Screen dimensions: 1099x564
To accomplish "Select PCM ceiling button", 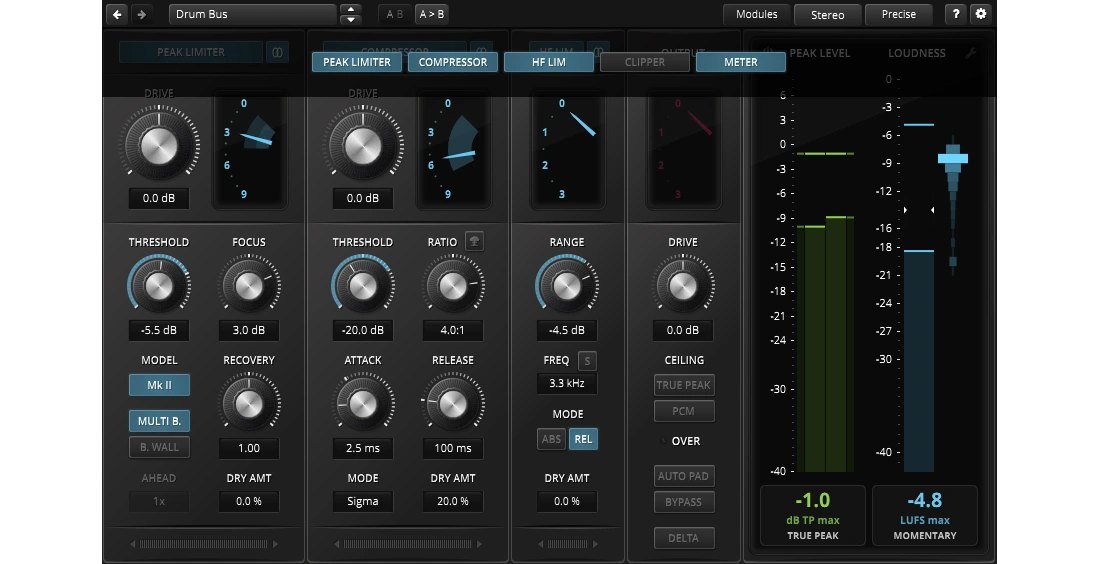I will (x=683, y=411).
